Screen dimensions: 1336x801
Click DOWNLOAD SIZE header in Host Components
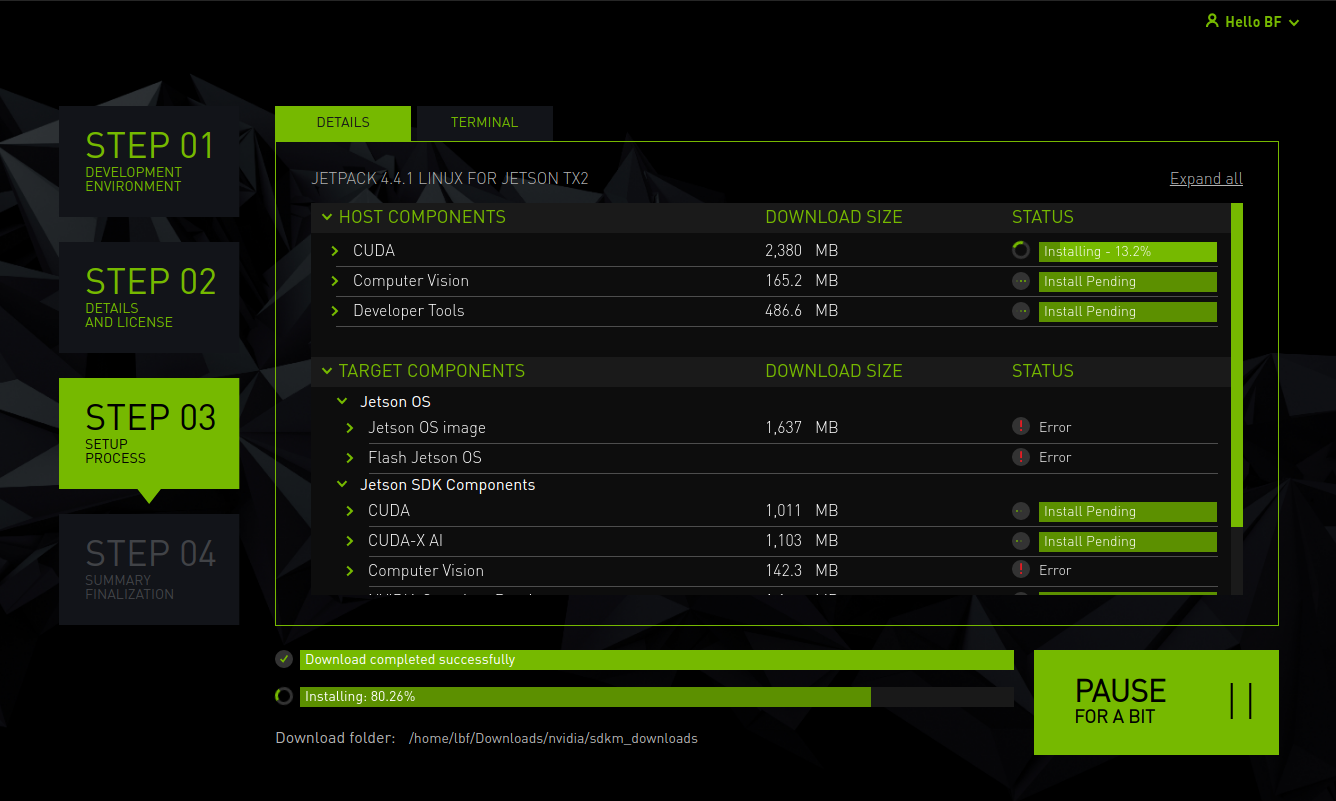click(x=834, y=217)
